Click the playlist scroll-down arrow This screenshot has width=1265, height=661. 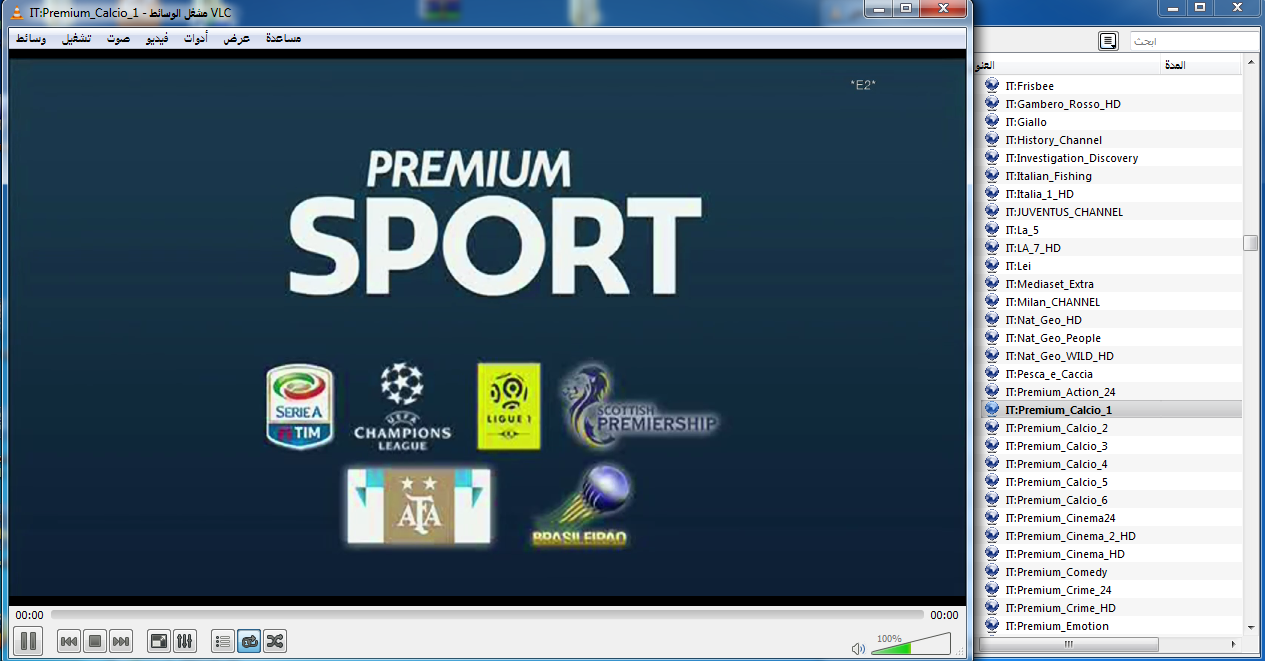(1250, 627)
